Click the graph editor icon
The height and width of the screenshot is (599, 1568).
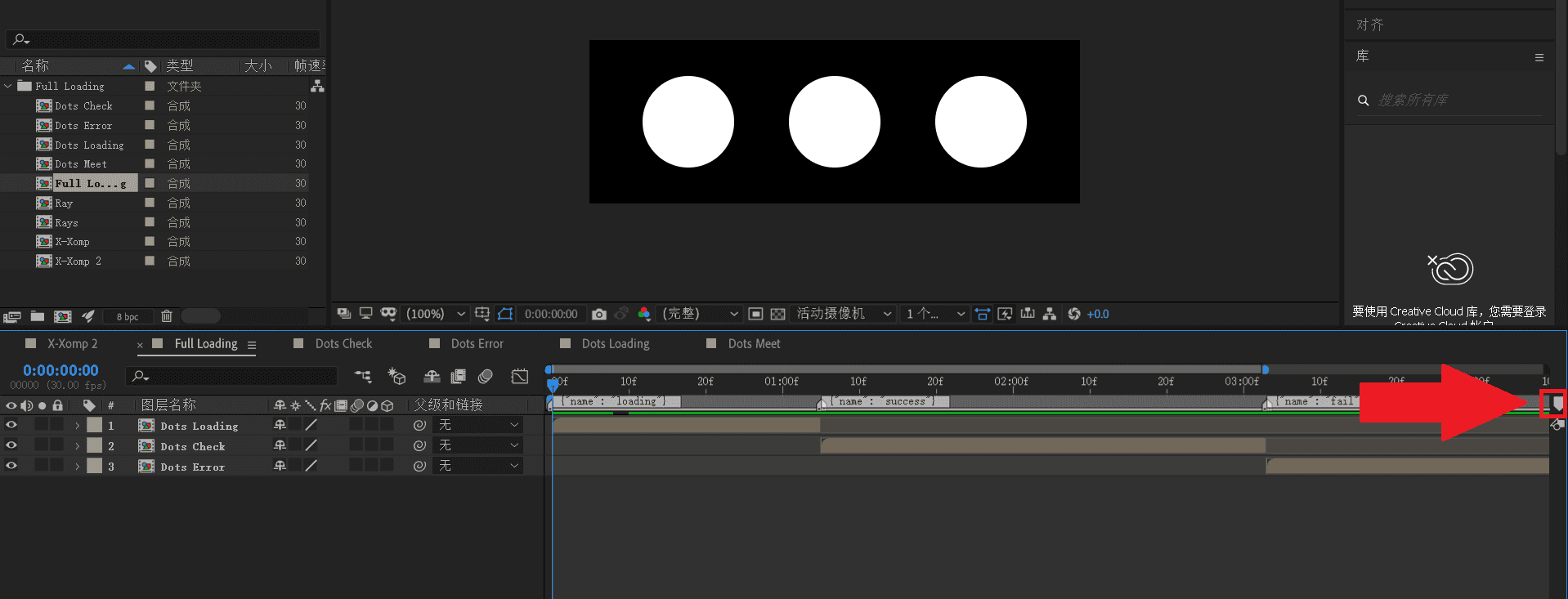520,376
